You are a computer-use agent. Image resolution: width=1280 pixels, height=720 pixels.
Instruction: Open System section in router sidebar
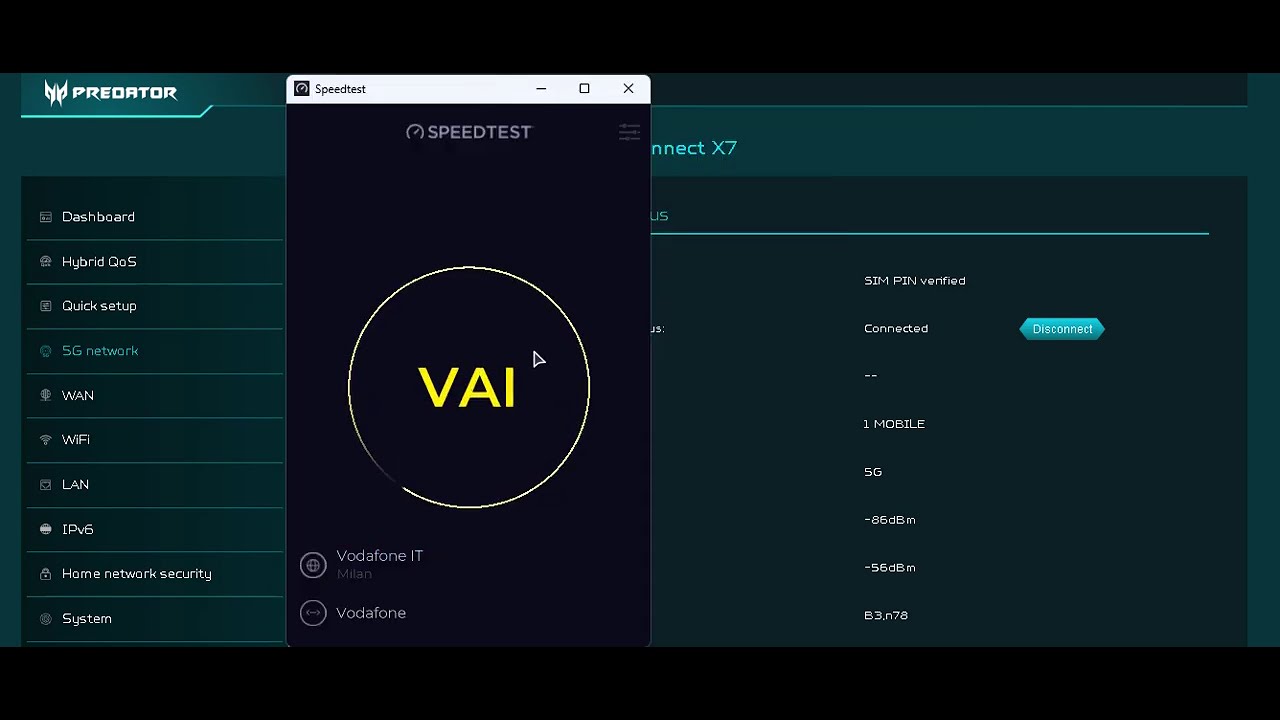pyautogui.click(x=87, y=619)
